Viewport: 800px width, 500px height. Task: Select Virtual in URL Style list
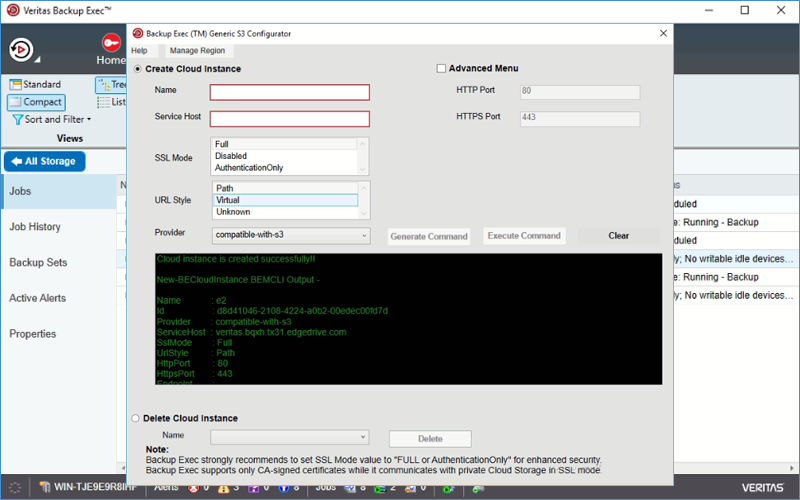[x=285, y=200]
